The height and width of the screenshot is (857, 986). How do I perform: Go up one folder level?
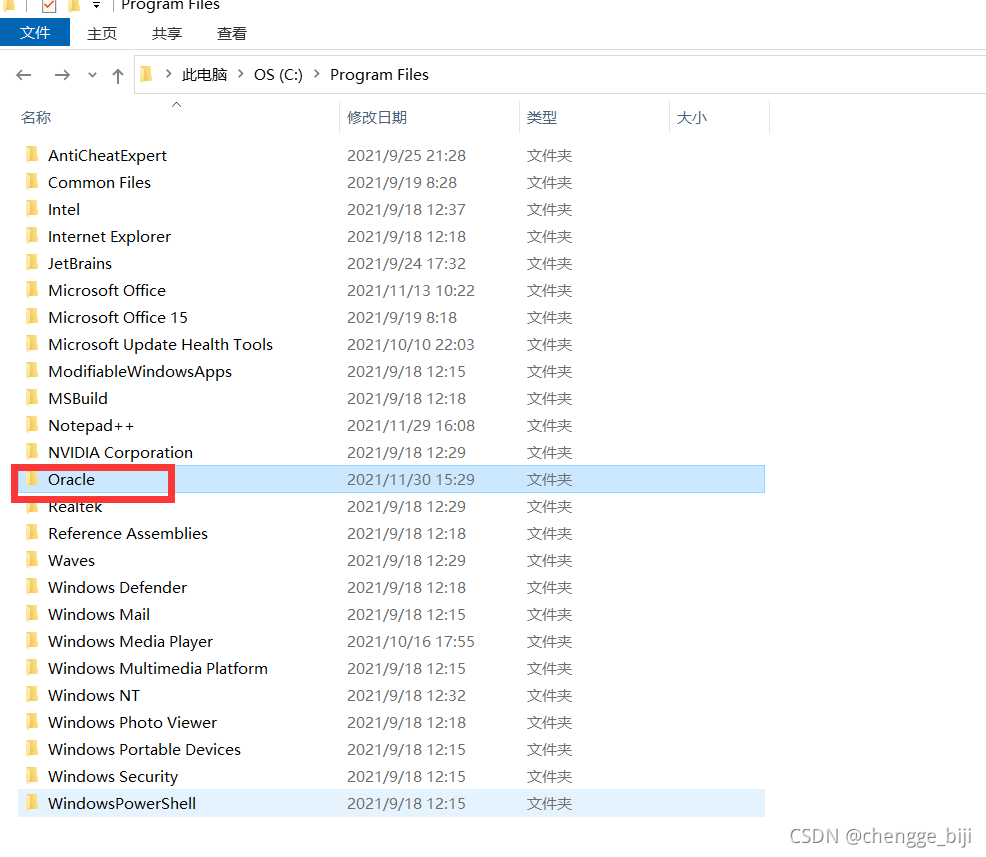point(118,76)
